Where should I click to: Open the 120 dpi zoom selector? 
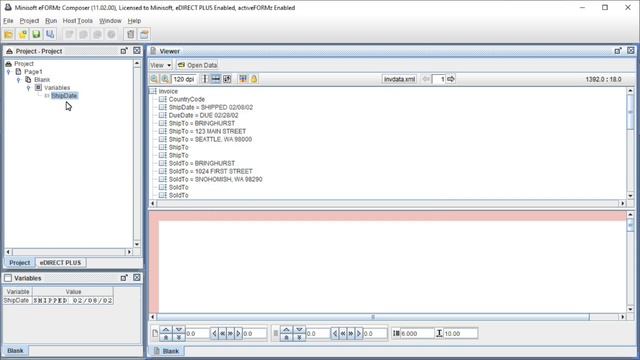pyautogui.click(x=183, y=79)
